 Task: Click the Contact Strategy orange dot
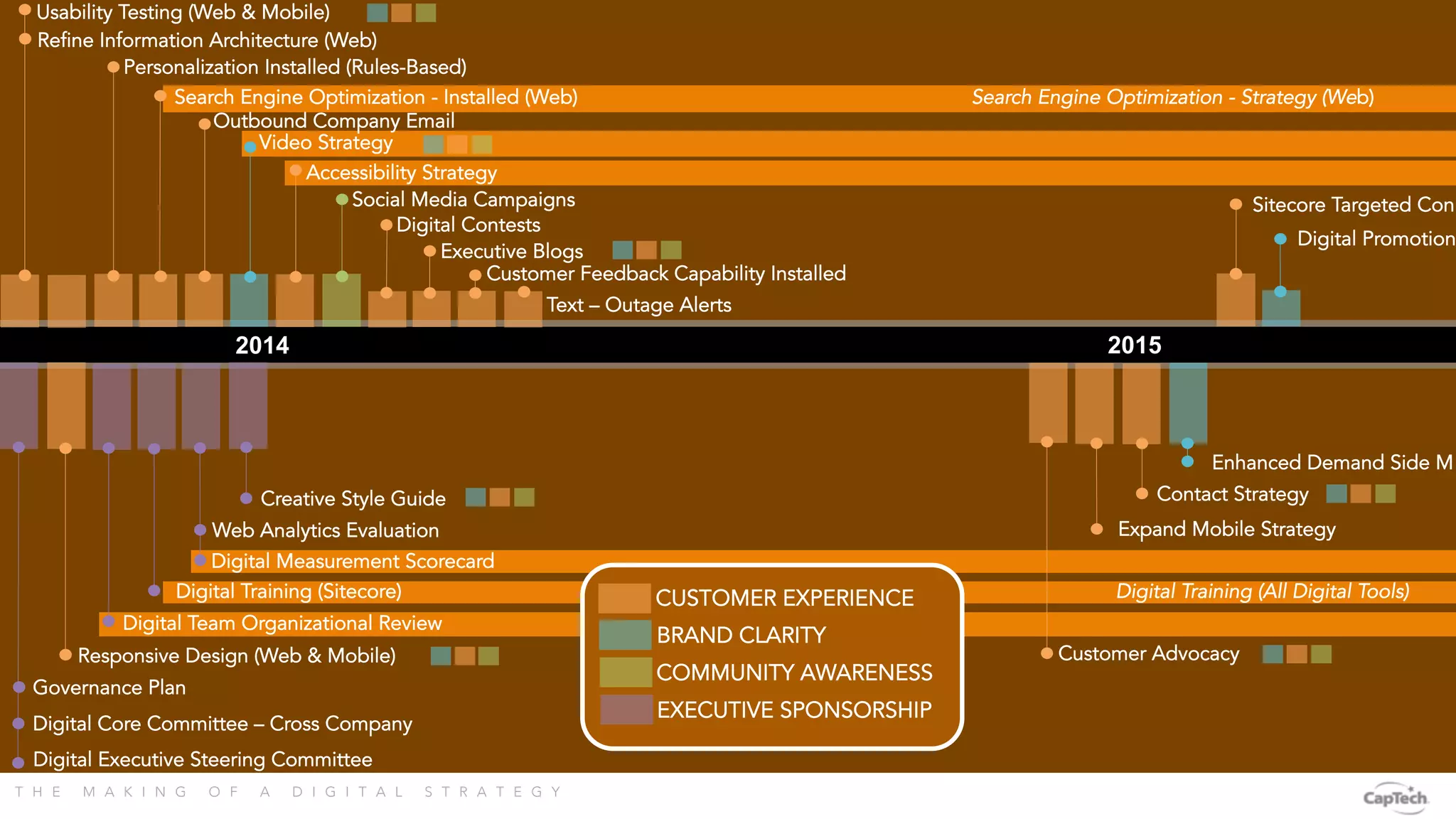(x=1142, y=493)
